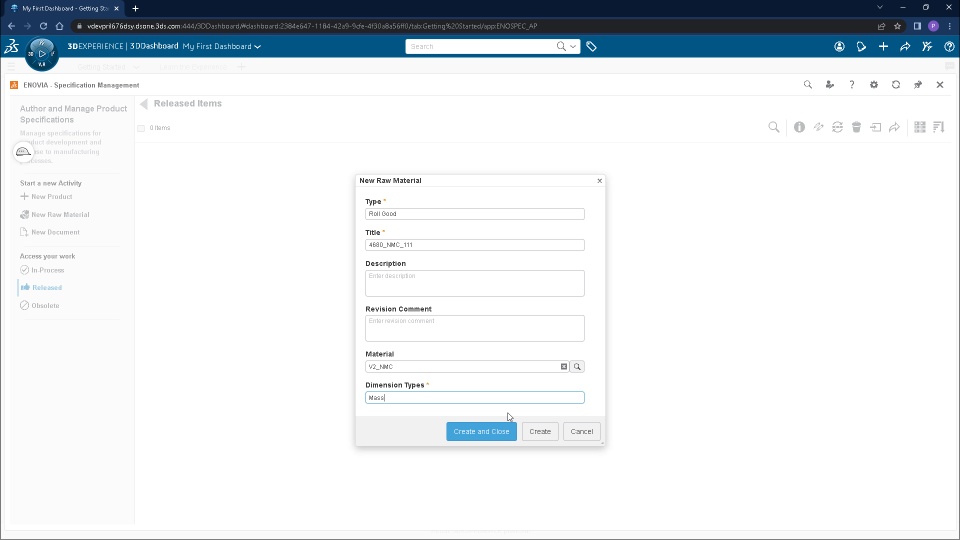Select Released in sidebar
This screenshot has height=540, width=960.
41,287
